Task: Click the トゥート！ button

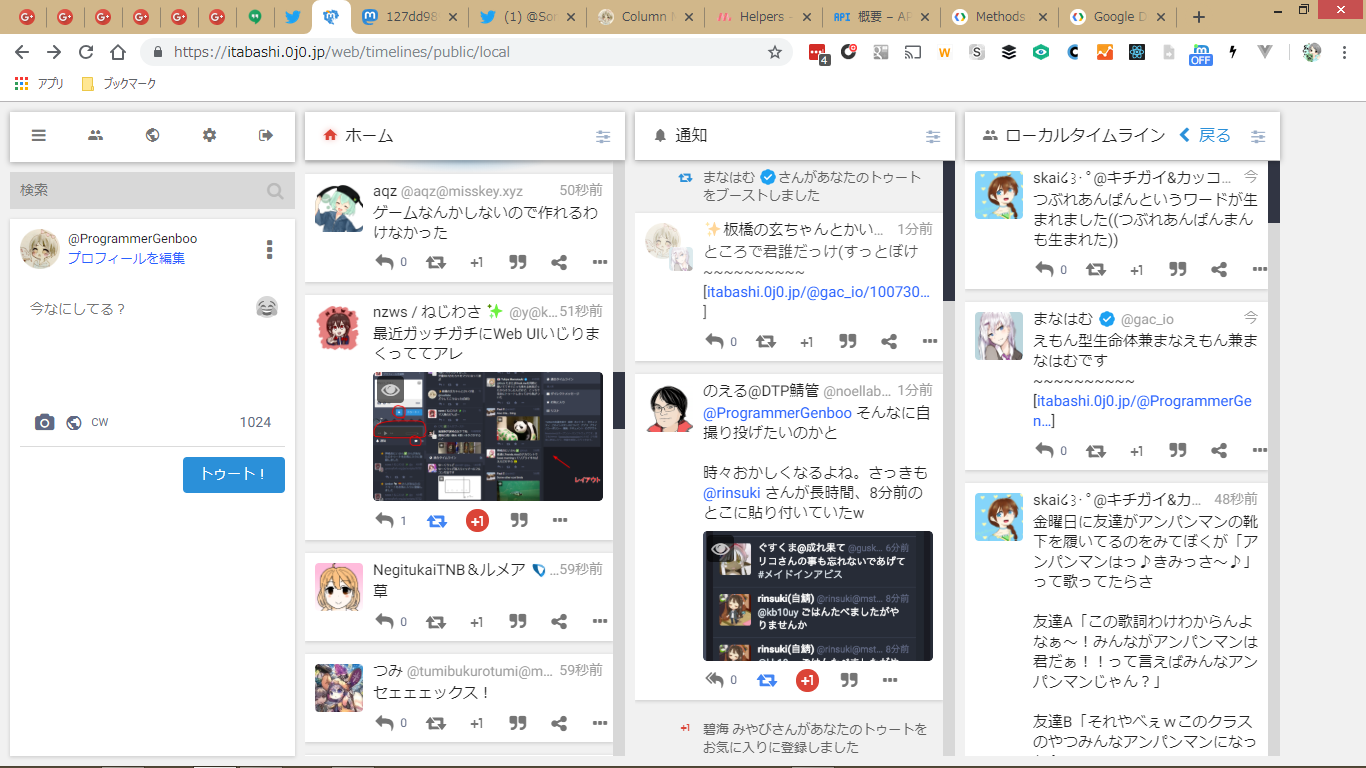Action: (x=234, y=475)
